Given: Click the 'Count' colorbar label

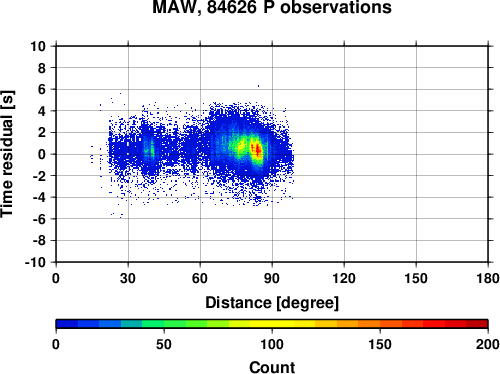Looking at the screenshot, I should pos(272,367).
